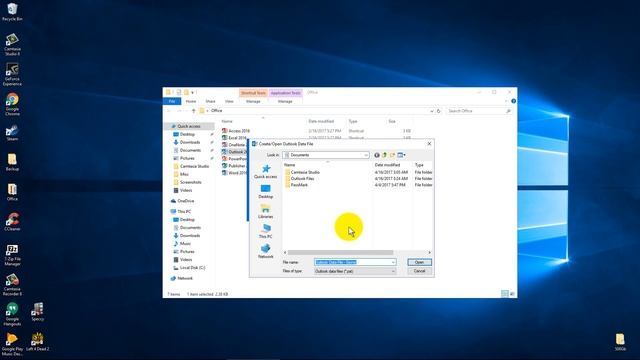The height and width of the screenshot is (360, 640).
Task: Select the Office folder on the desktop
Action: point(12,192)
